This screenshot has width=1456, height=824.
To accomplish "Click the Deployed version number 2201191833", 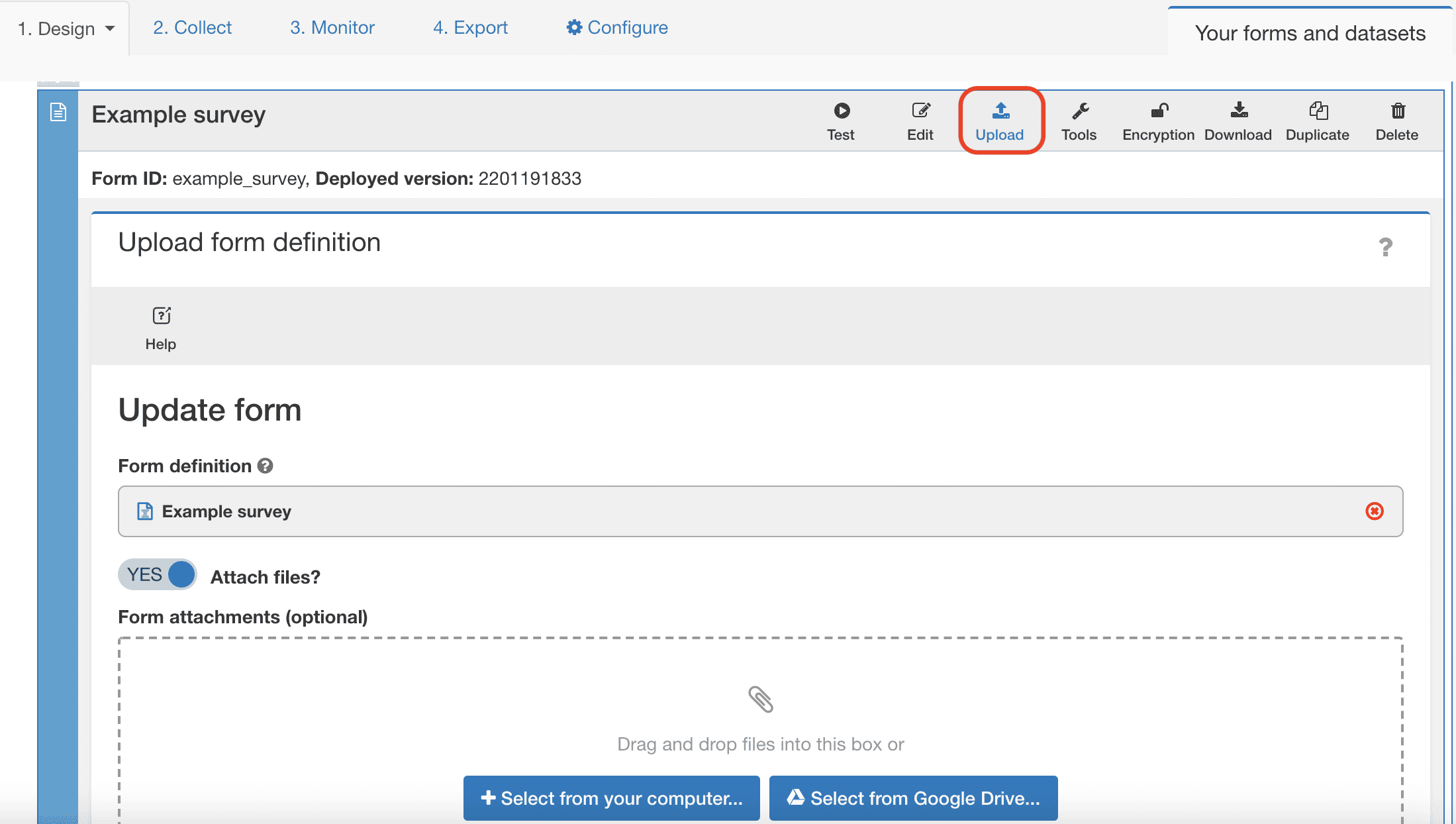I will pyautogui.click(x=530, y=178).
